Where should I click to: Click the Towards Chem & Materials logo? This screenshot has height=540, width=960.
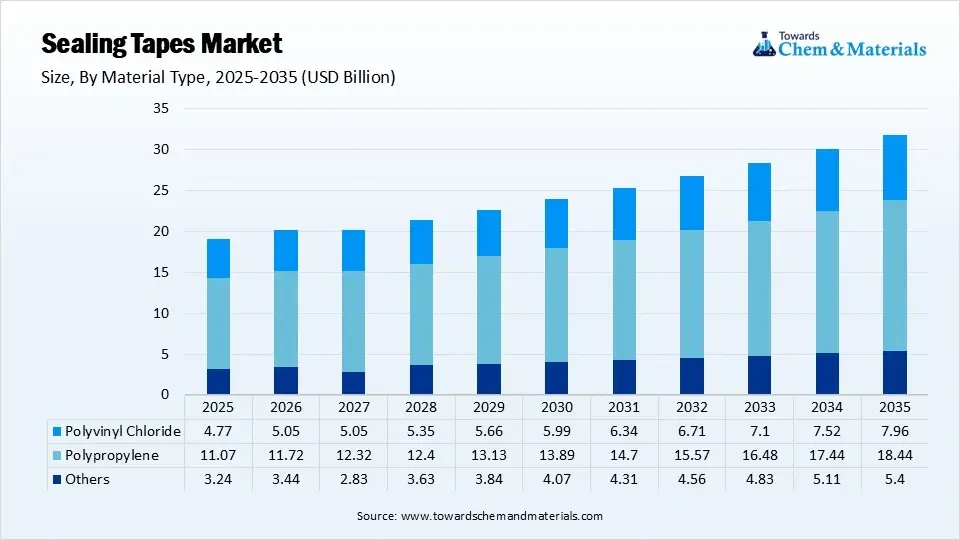[x=839, y=45]
